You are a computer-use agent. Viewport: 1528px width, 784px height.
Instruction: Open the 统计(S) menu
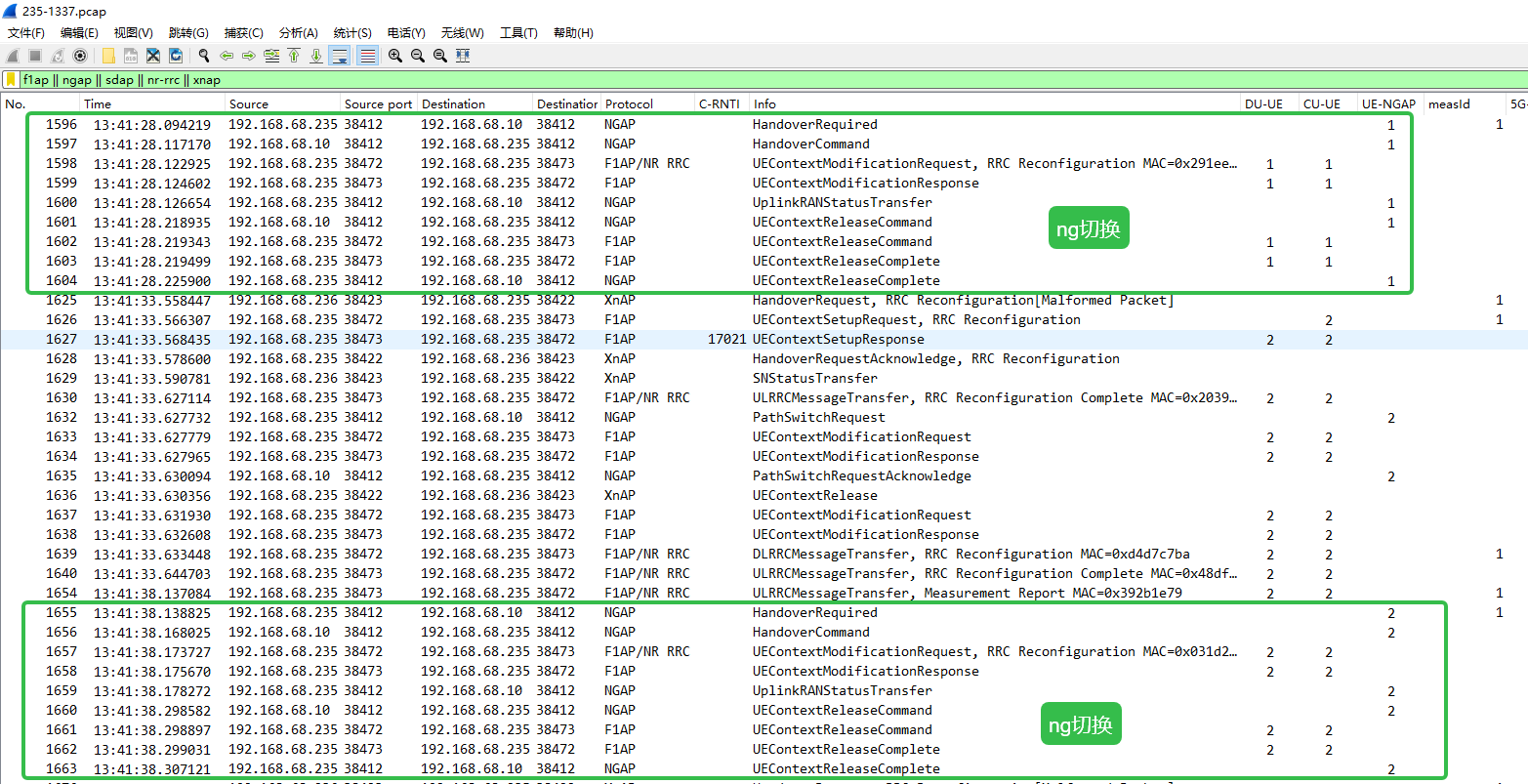point(352,33)
